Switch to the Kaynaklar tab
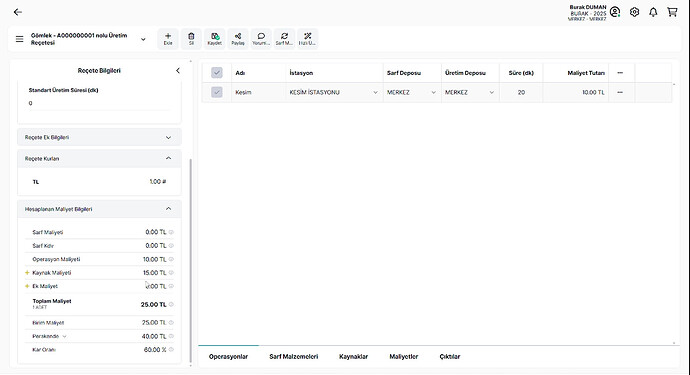The height and width of the screenshot is (375, 690). click(x=353, y=357)
